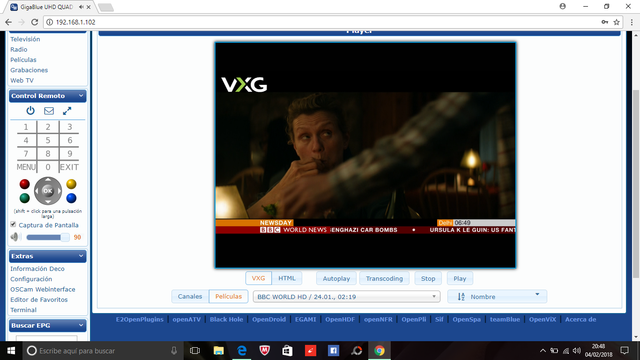
Task: Stop playback with Stop button
Action: [x=428, y=278]
